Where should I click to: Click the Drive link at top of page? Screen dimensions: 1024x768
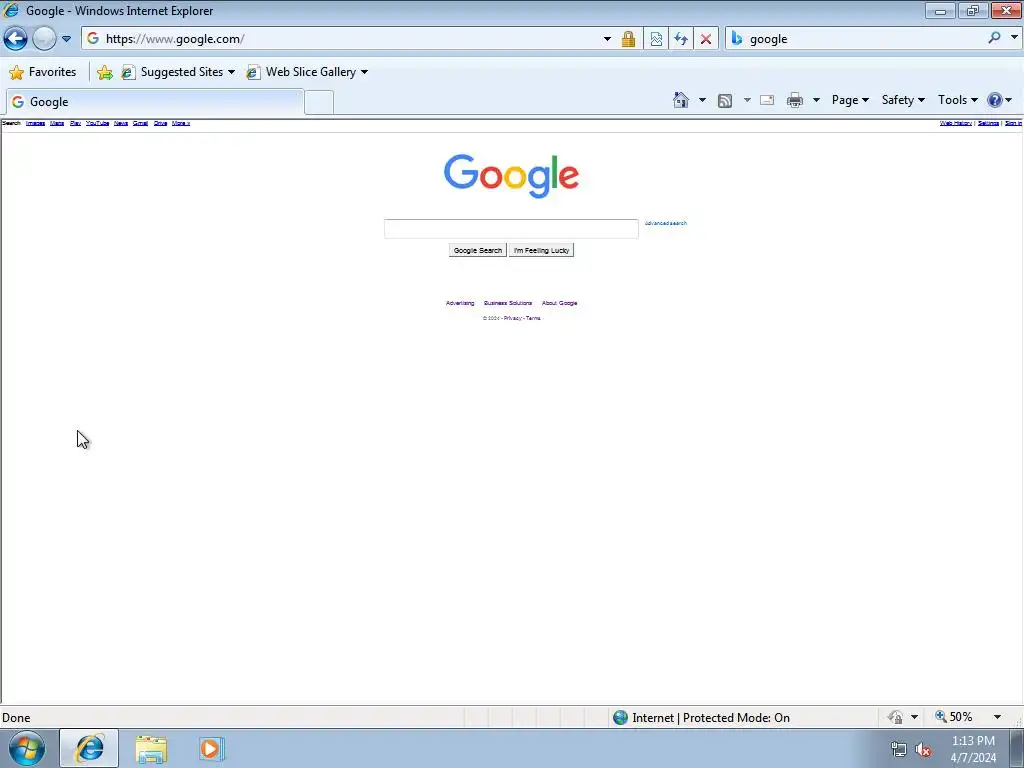160,123
